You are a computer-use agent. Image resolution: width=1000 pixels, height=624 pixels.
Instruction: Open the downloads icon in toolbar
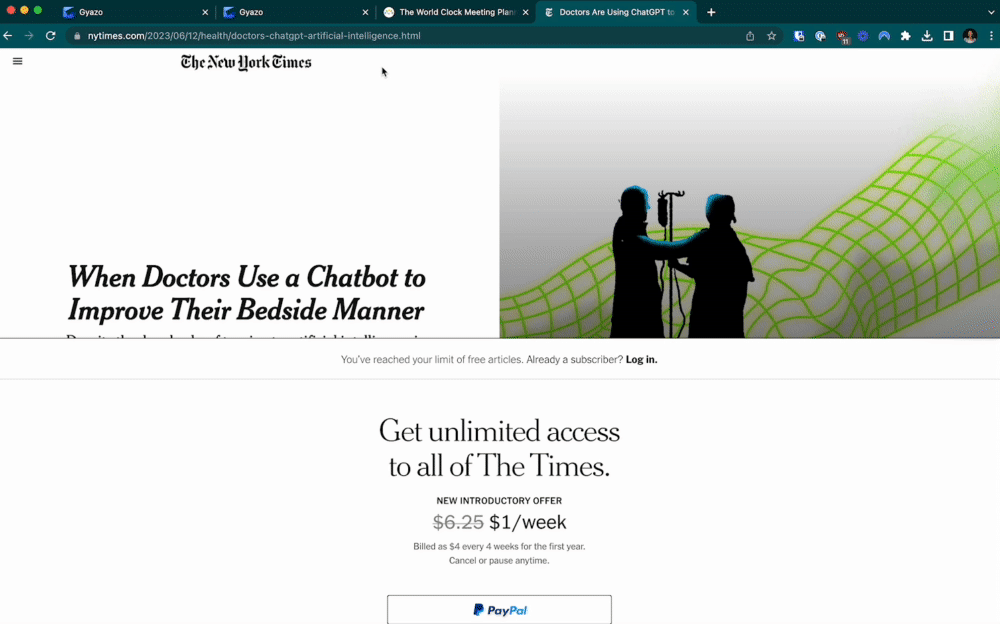(927, 36)
